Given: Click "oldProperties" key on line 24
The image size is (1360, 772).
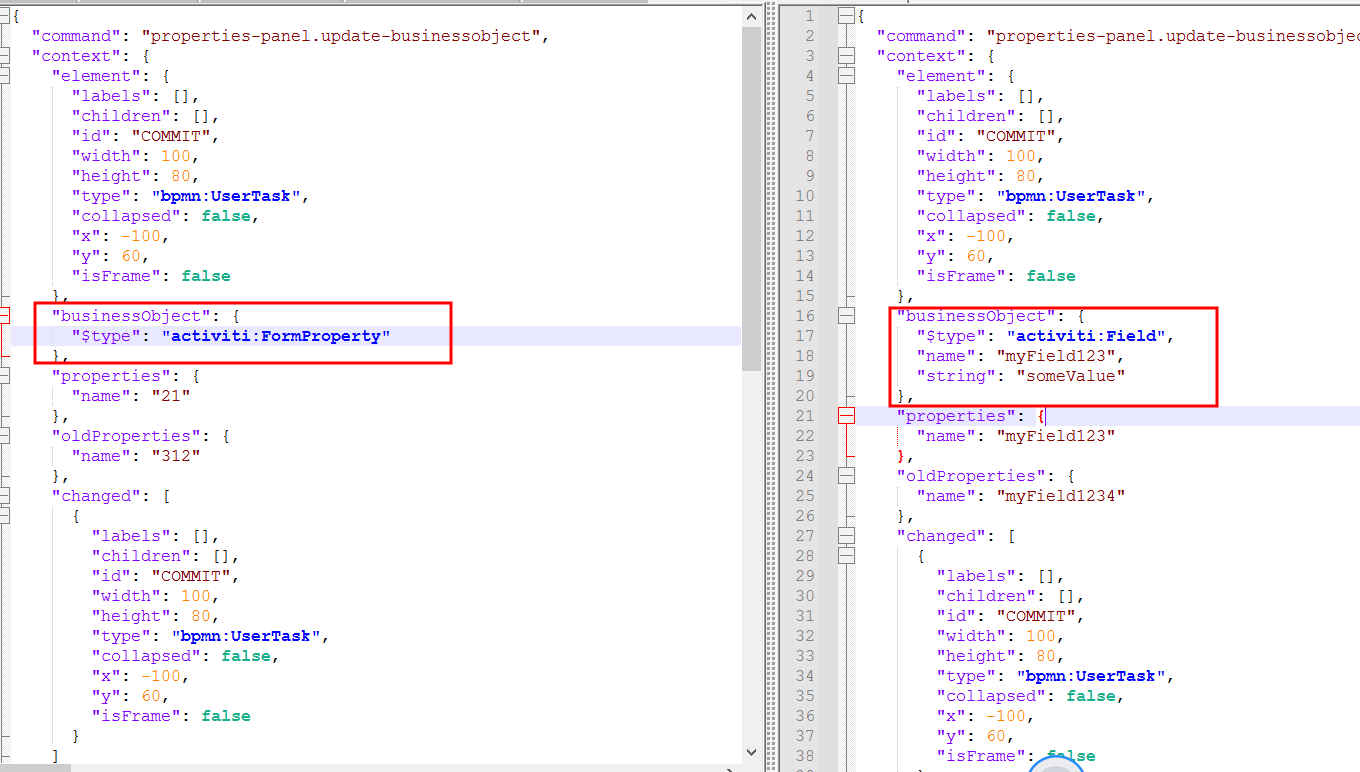Looking at the screenshot, I should pos(972,476).
